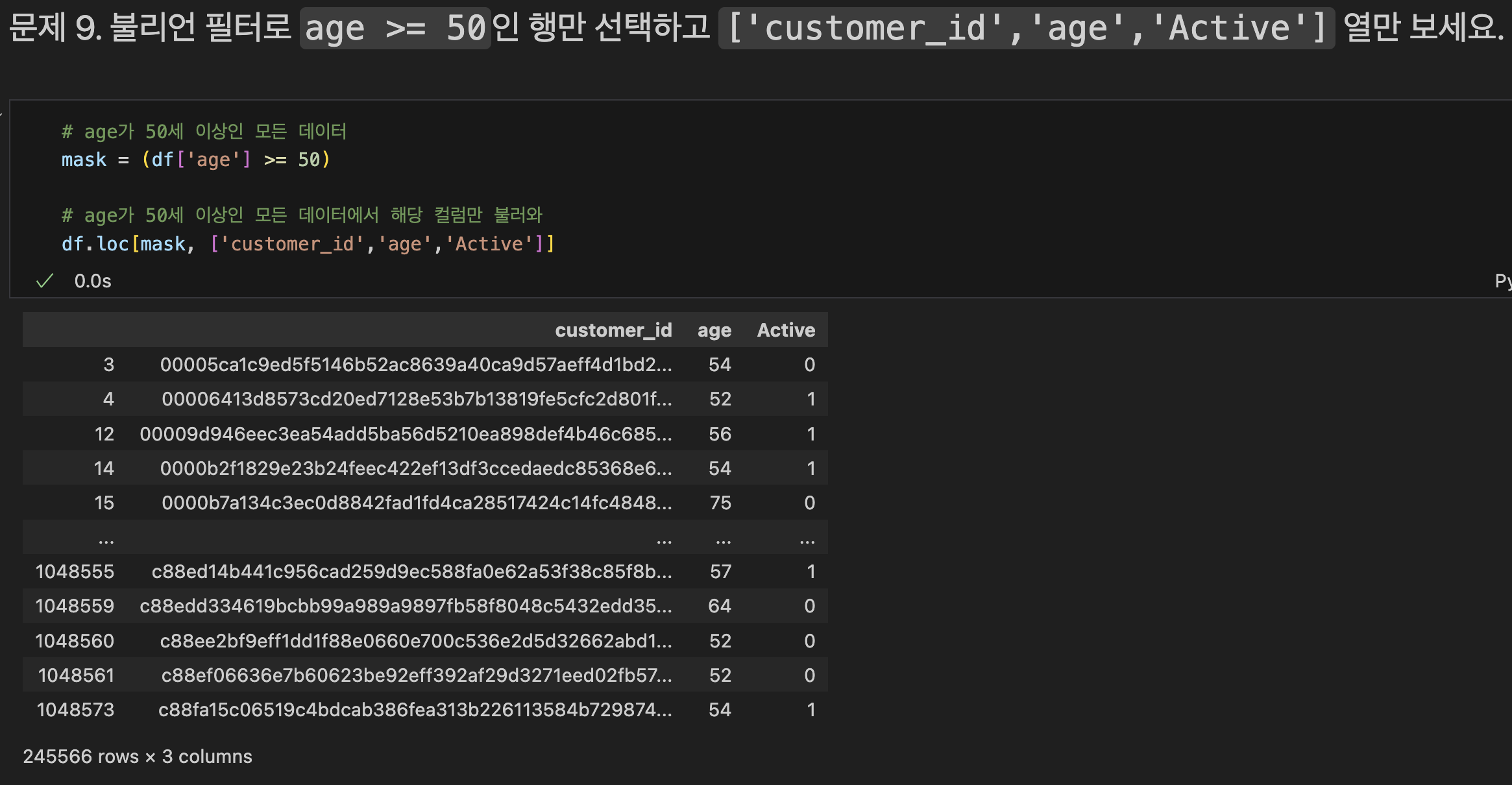
Task: Click age value 75 in row 15
Action: pos(720,503)
